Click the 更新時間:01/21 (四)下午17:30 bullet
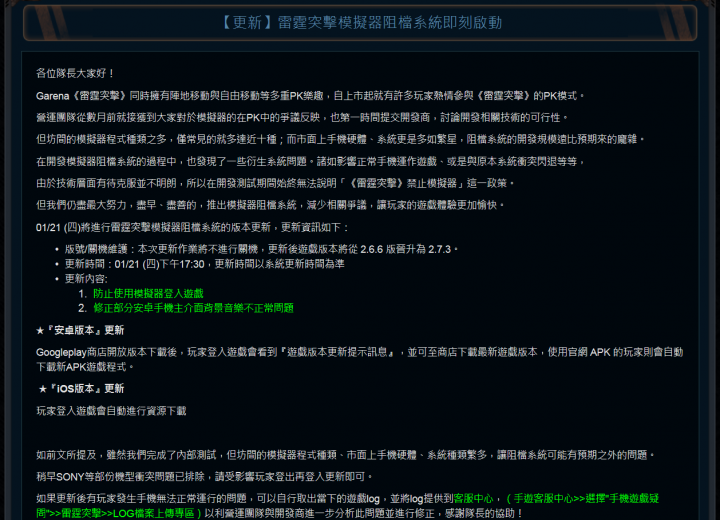This screenshot has width=720, height=520. pos(204,264)
